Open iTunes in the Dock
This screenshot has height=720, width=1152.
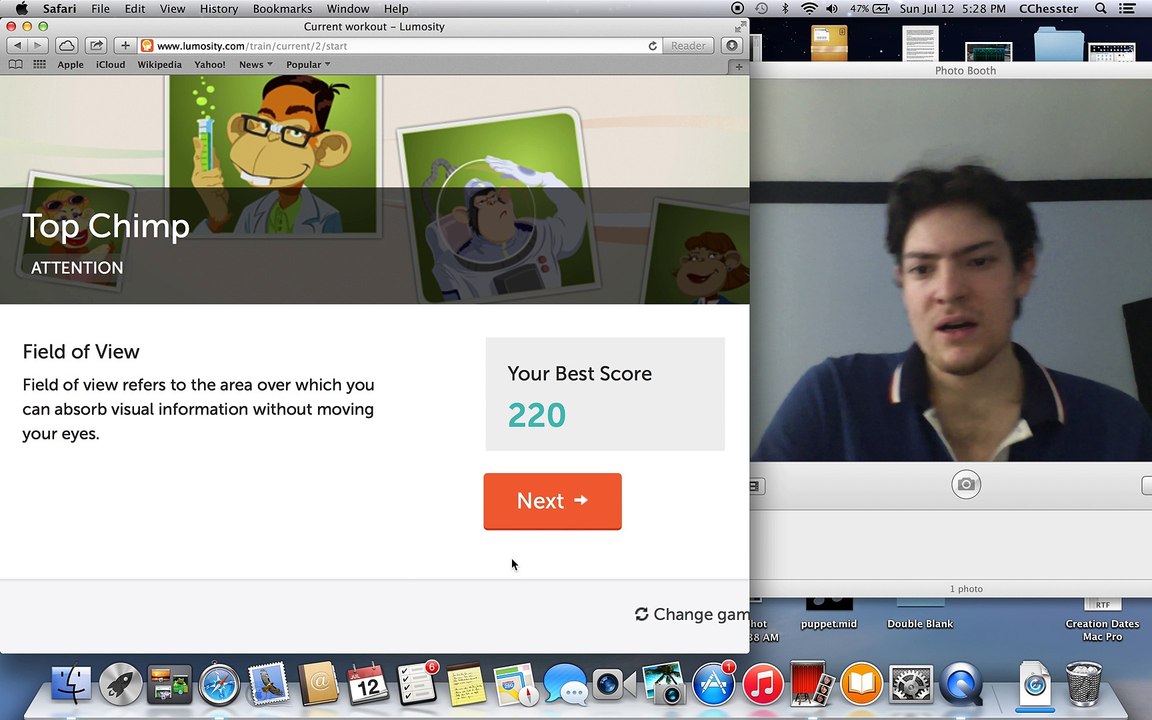tap(763, 684)
